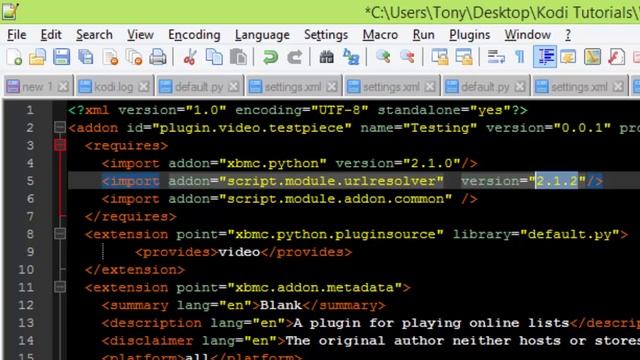
Task: Switch to the new 1 tab
Action: point(37,87)
